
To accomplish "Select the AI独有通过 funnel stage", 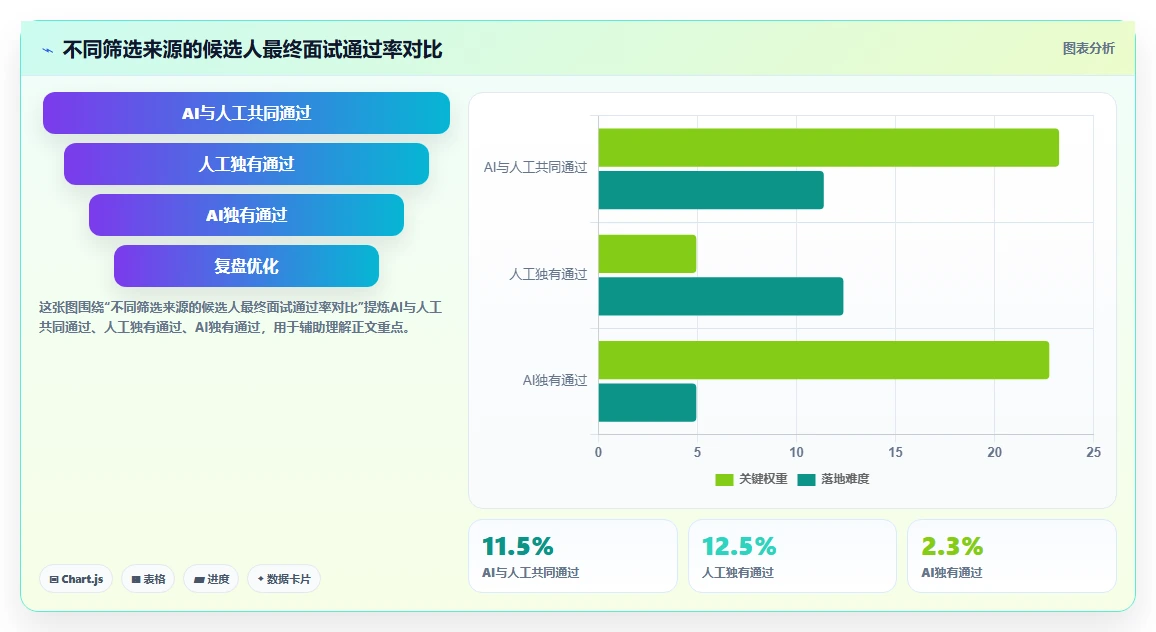I will pos(246,215).
